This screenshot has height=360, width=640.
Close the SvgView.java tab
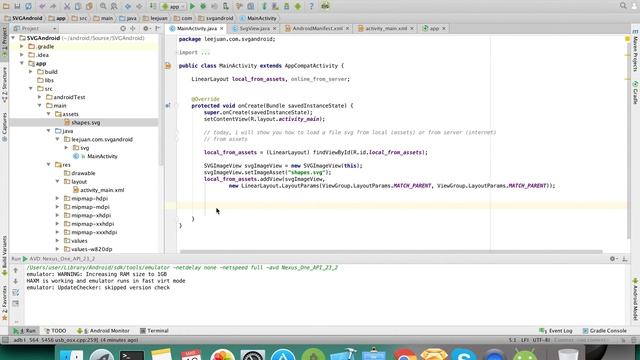(x=274, y=29)
